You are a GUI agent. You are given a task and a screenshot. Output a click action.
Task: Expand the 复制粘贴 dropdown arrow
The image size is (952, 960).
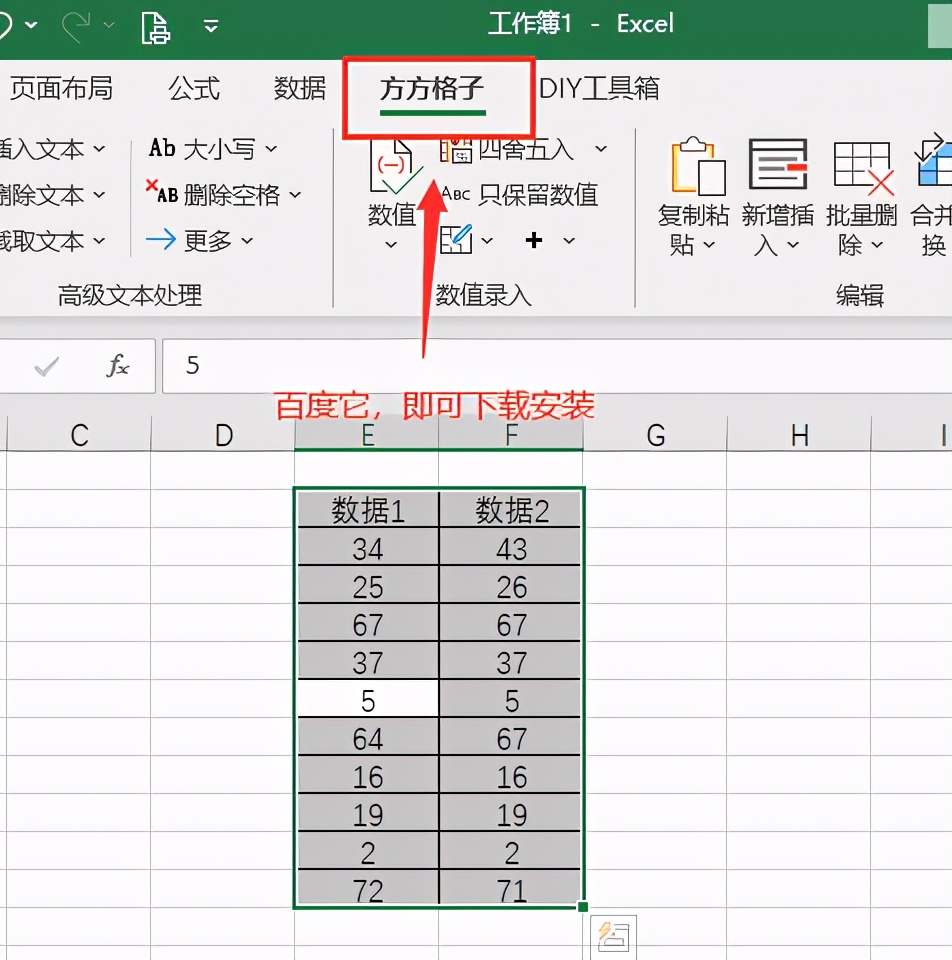(x=709, y=246)
